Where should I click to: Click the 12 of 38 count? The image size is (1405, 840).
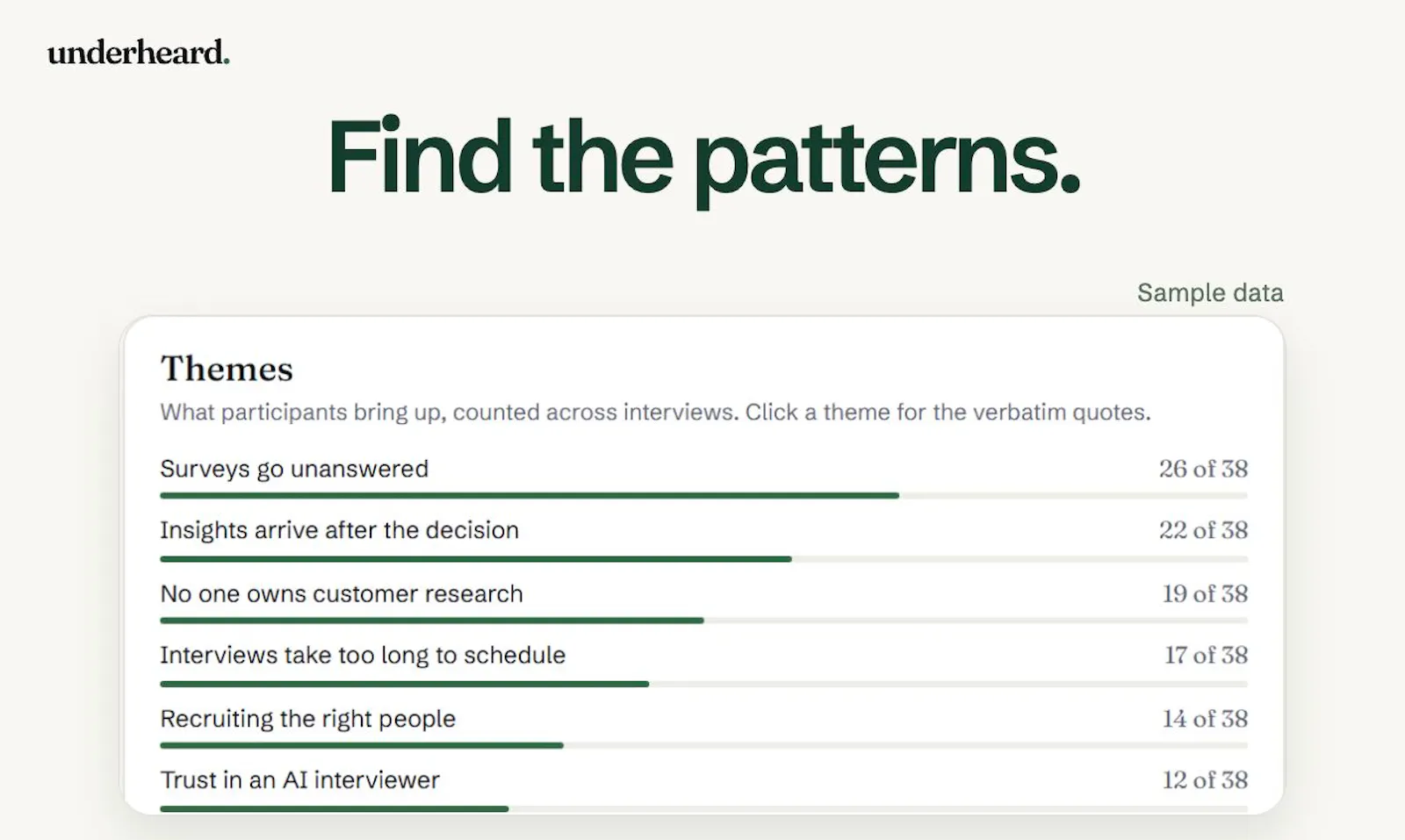pyautogui.click(x=1205, y=780)
